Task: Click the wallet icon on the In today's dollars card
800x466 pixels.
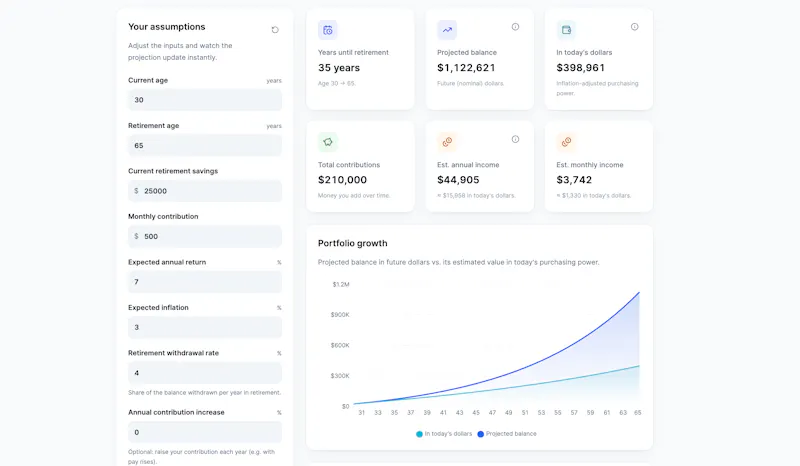Action: [566, 30]
